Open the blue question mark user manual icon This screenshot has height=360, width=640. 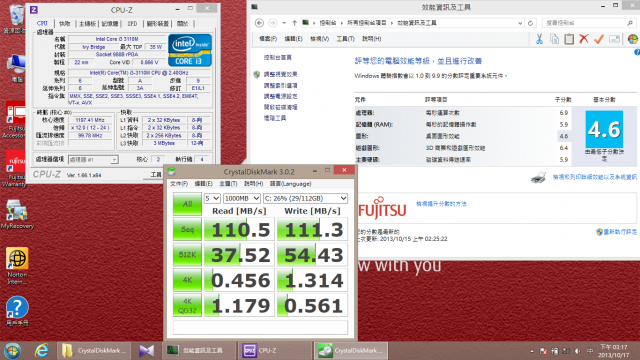point(17,311)
